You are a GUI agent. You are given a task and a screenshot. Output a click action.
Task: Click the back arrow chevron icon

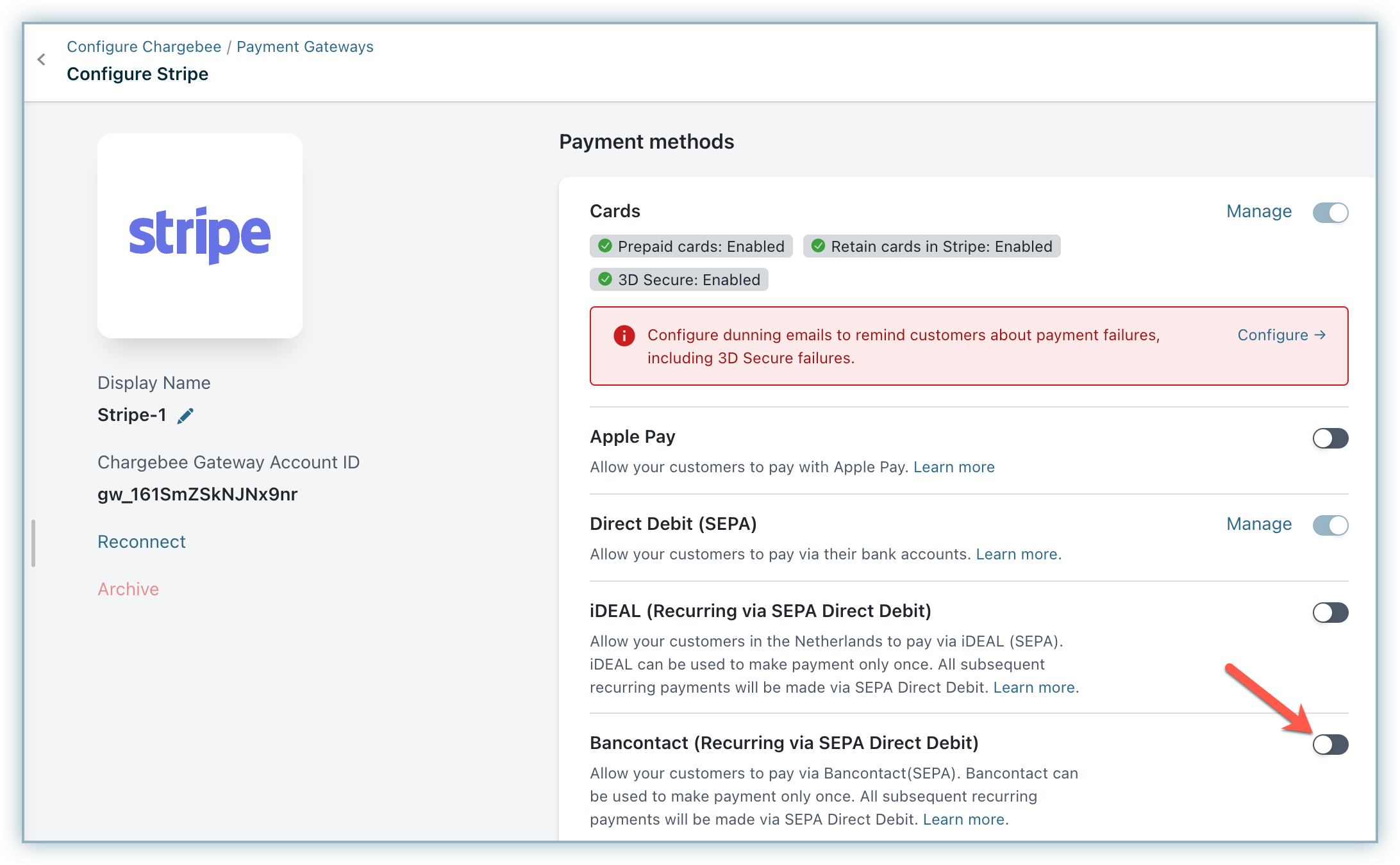pos(42,60)
